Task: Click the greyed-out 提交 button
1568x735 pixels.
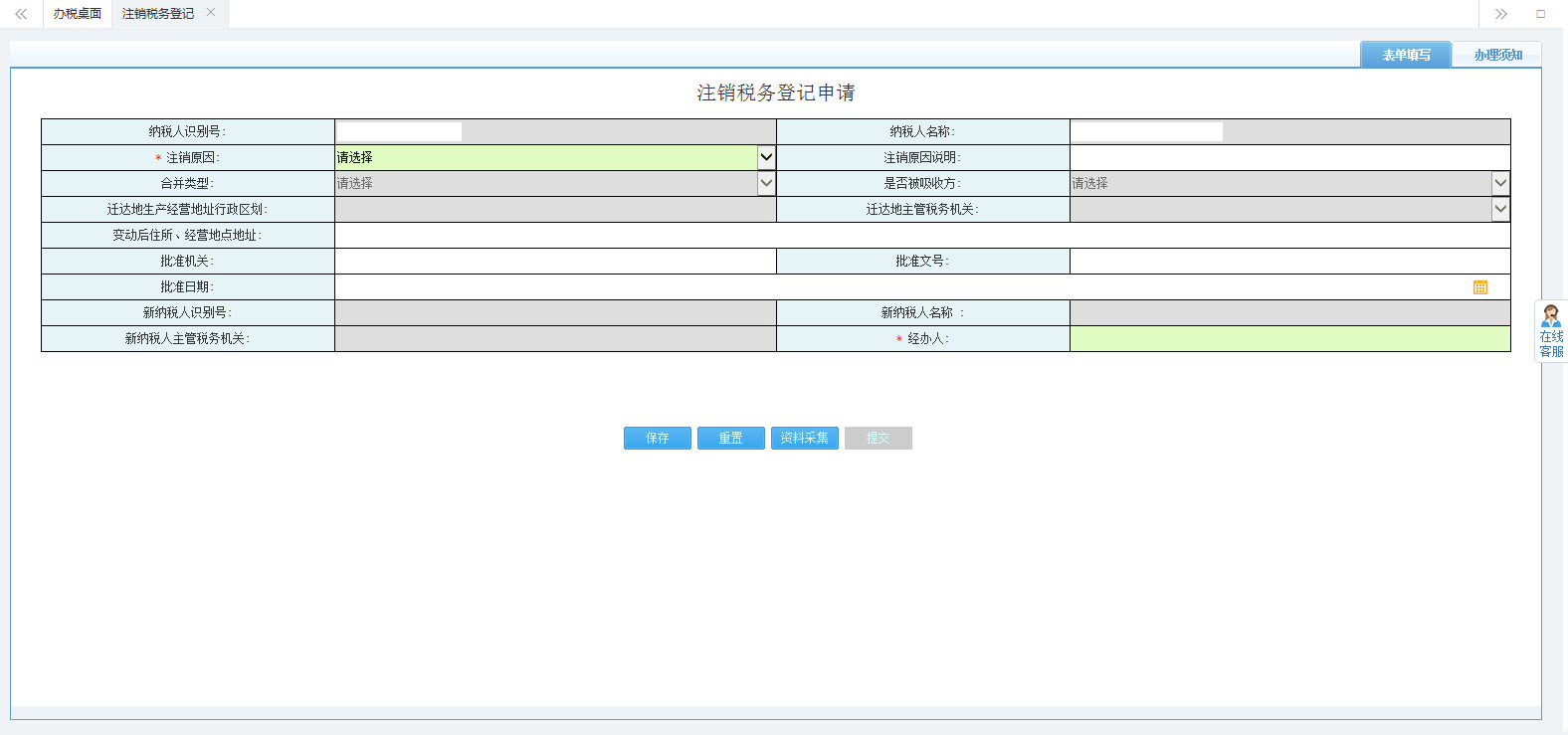Action: (879, 438)
